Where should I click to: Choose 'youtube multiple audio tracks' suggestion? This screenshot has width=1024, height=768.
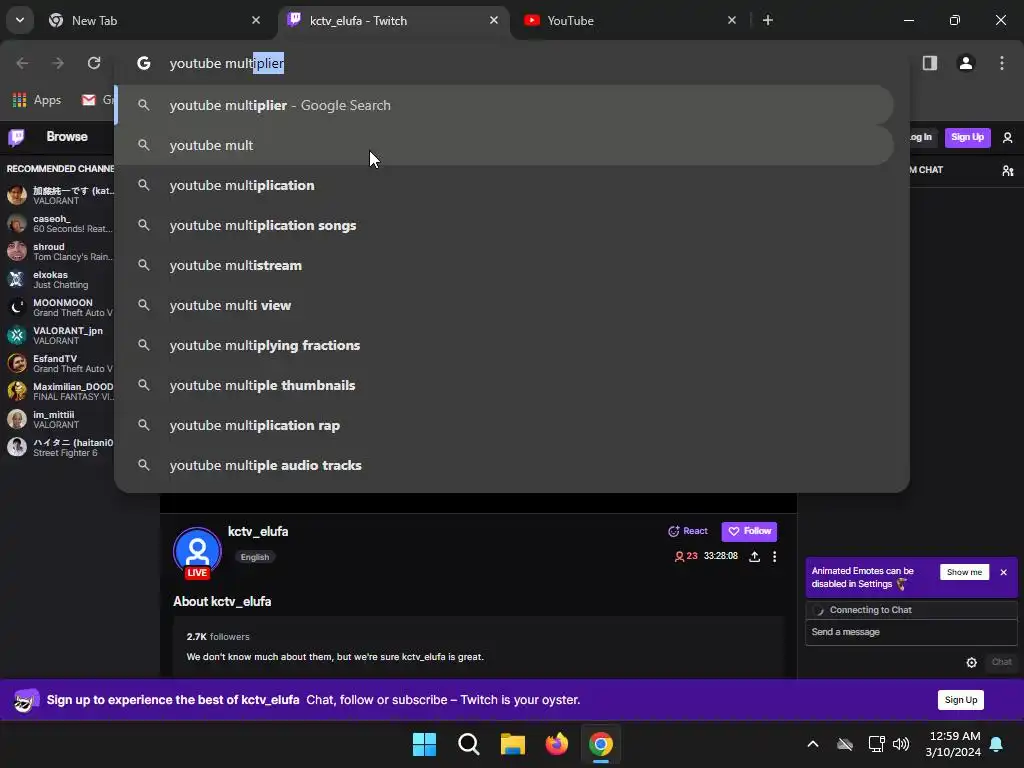pyautogui.click(x=504, y=465)
